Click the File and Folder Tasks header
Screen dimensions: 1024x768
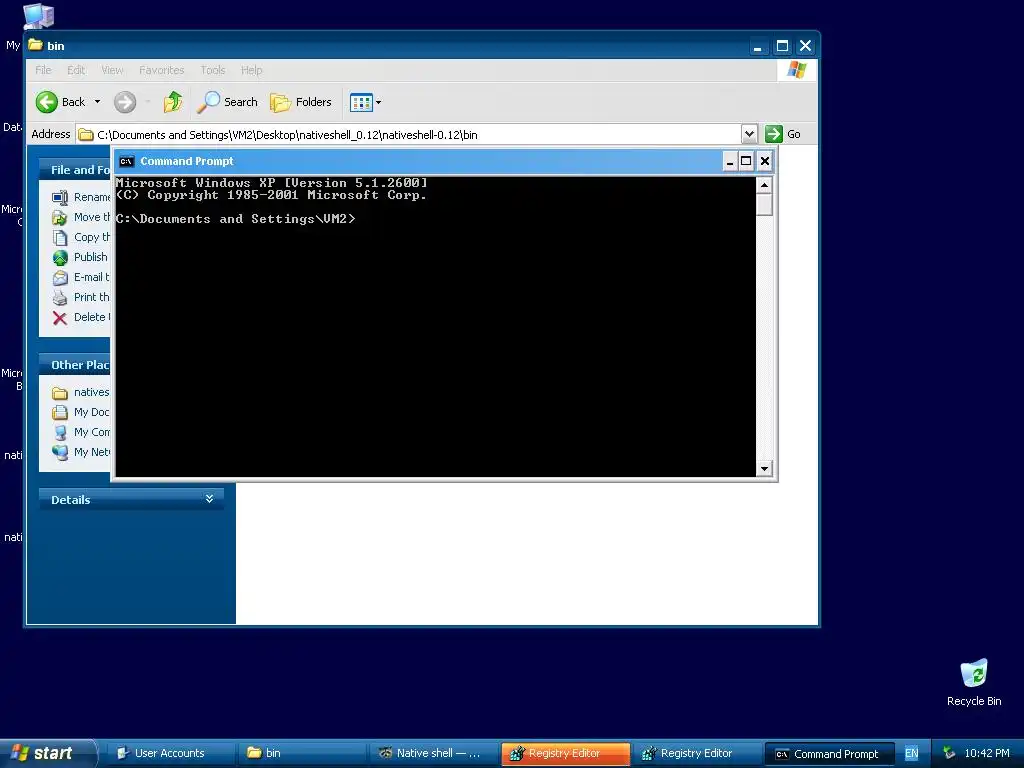74,170
